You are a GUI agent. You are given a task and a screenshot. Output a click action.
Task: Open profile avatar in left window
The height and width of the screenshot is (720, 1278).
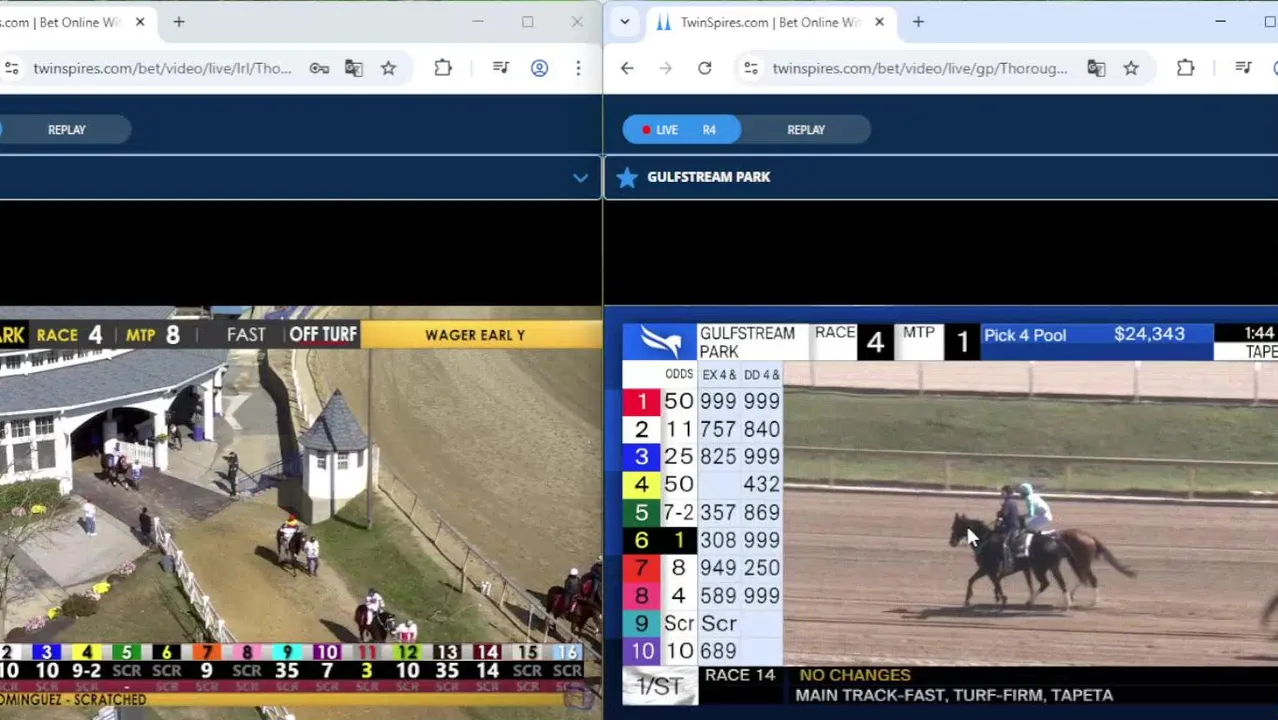(539, 68)
